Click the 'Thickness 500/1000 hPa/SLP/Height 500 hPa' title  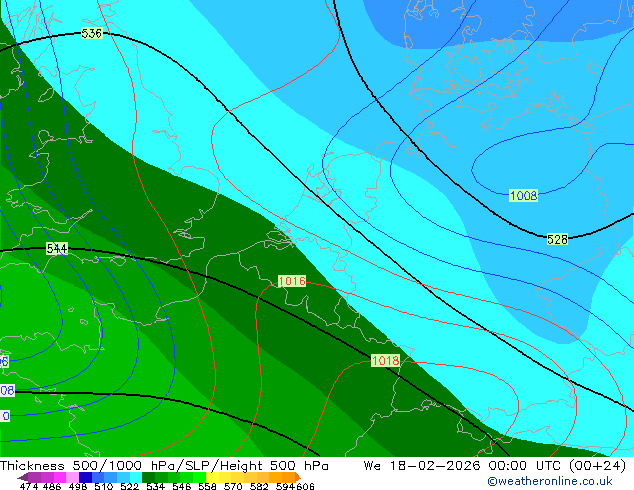[x=164, y=466]
